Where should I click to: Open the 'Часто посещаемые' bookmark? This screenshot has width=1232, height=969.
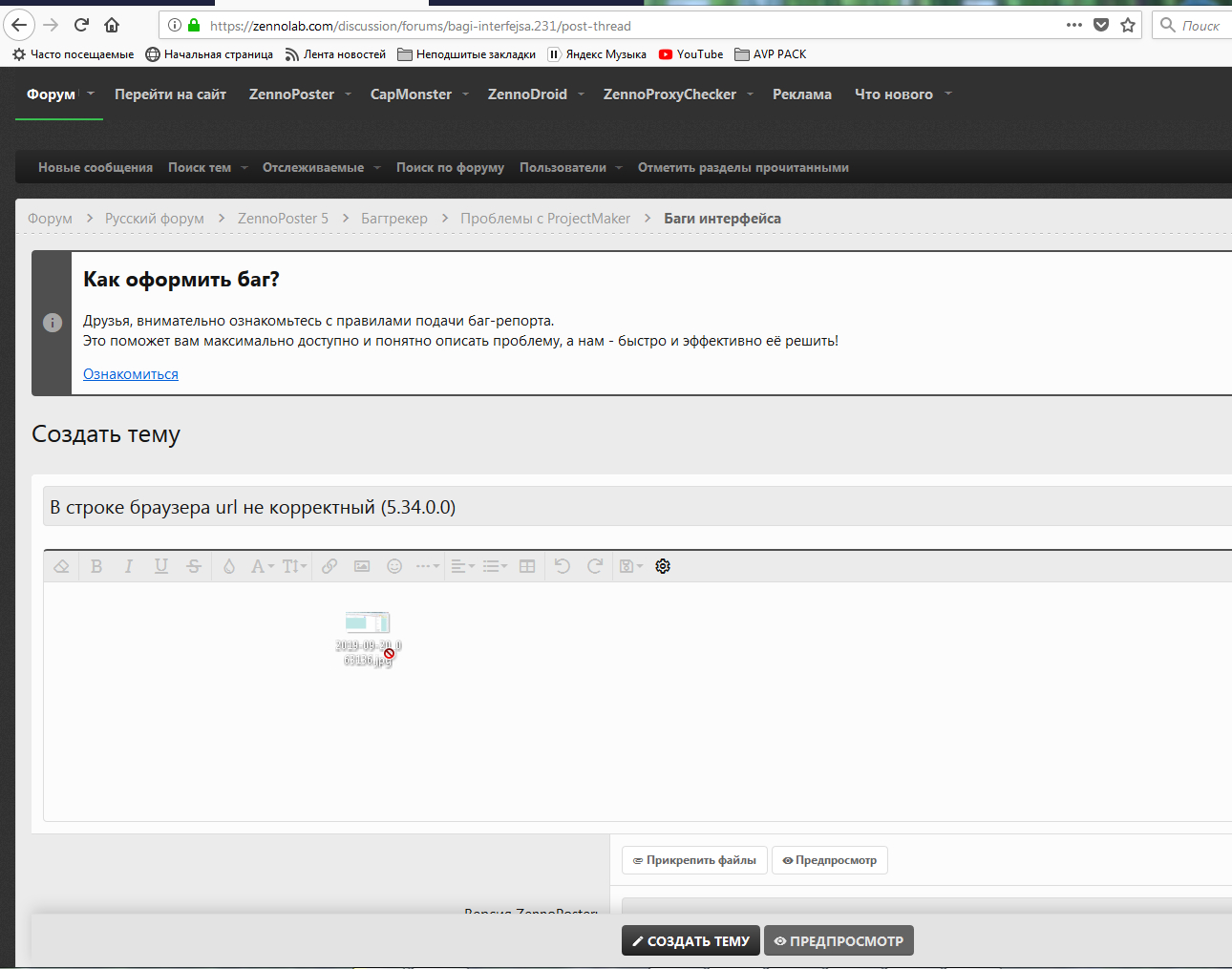73,54
